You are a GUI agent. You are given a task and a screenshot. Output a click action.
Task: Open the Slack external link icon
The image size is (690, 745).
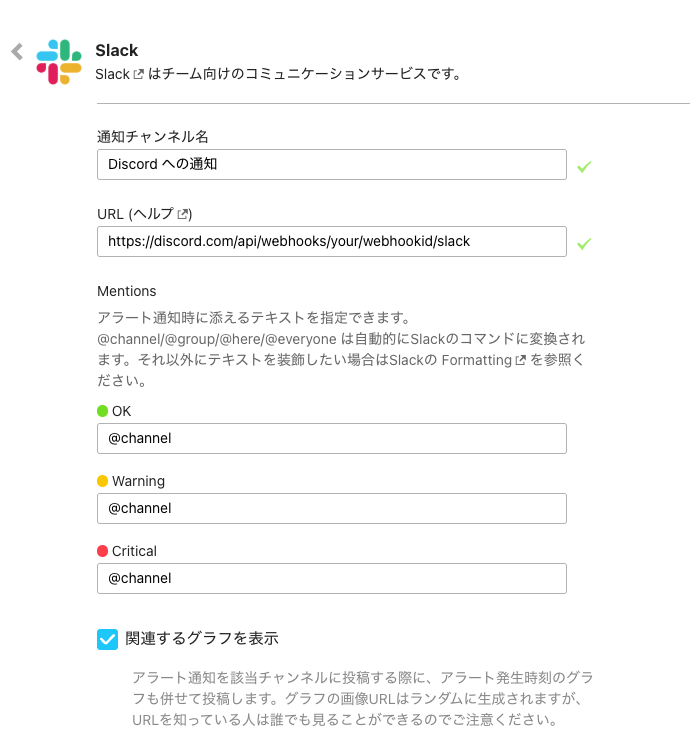point(138,75)
